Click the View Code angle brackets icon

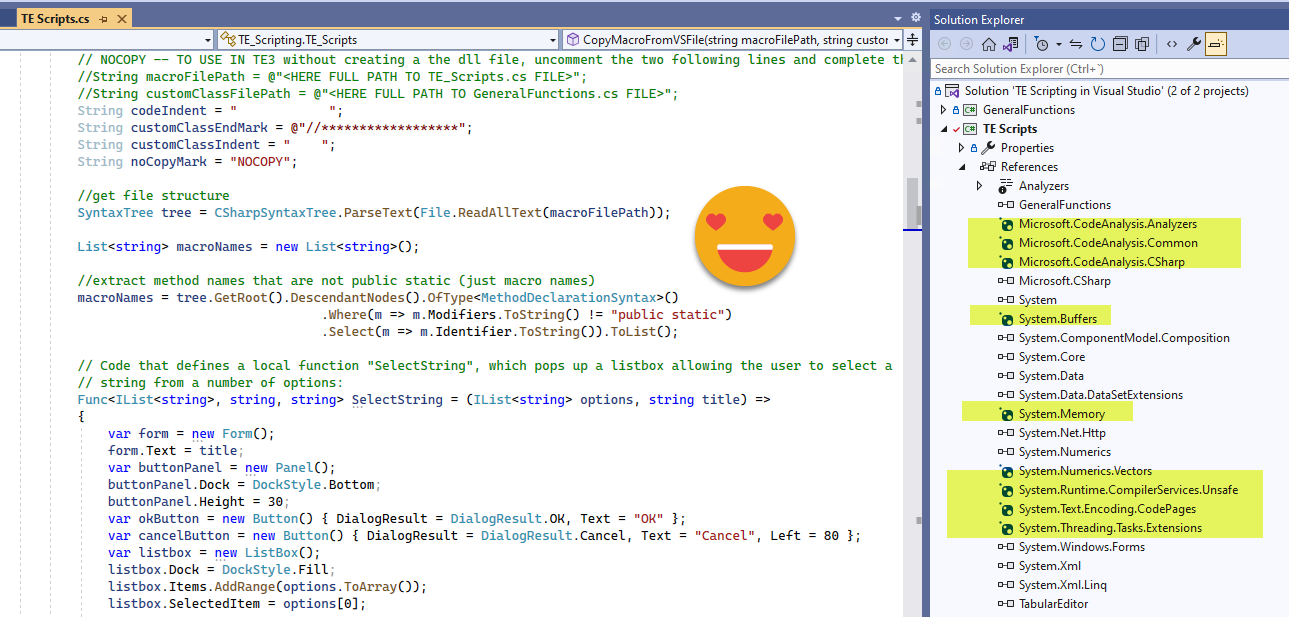pyautogui.click(x=1170, y=43)
